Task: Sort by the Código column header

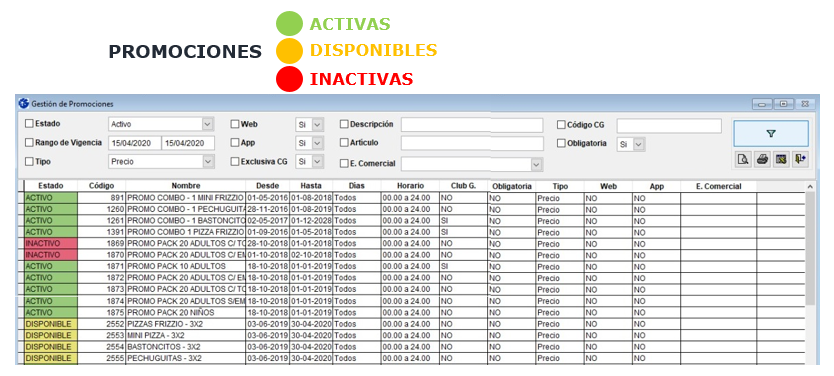Action: pyautogui.click(x=101, y=186)
